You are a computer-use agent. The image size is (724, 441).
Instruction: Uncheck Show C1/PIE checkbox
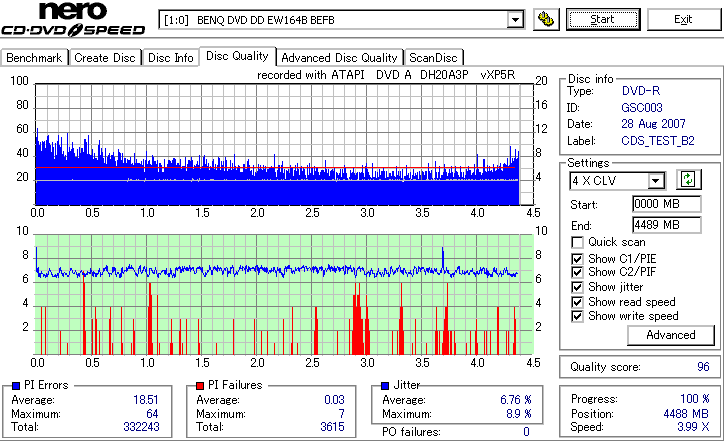point(577,259)
